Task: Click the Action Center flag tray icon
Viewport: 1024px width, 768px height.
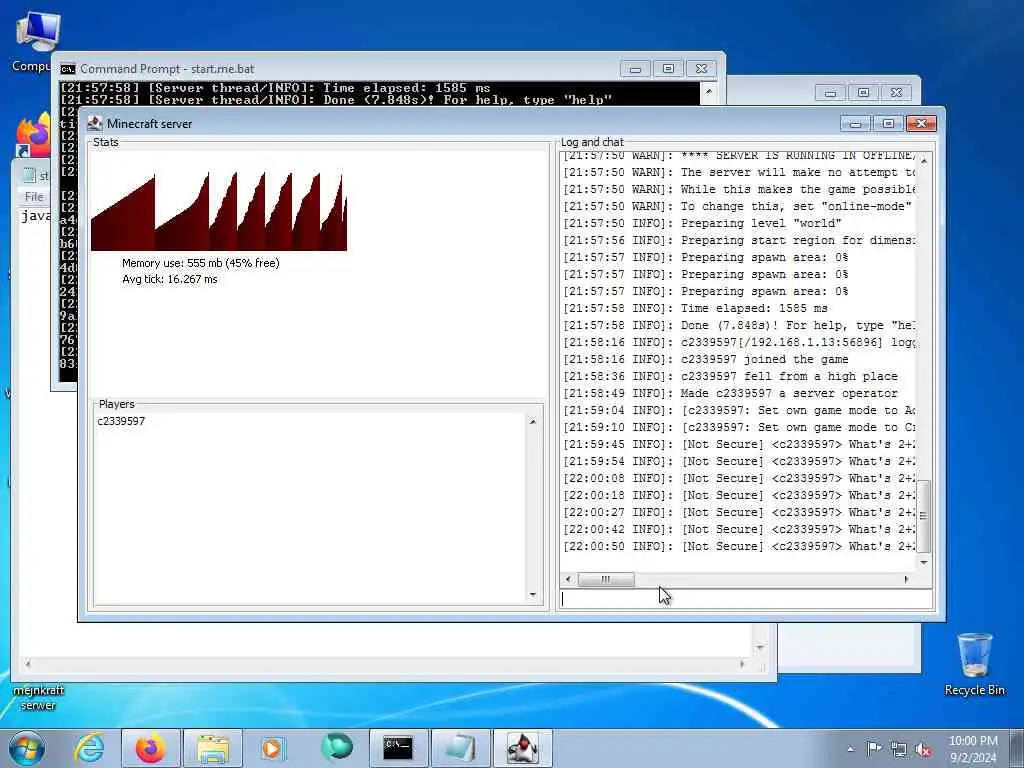Action: tap(874, 748)
